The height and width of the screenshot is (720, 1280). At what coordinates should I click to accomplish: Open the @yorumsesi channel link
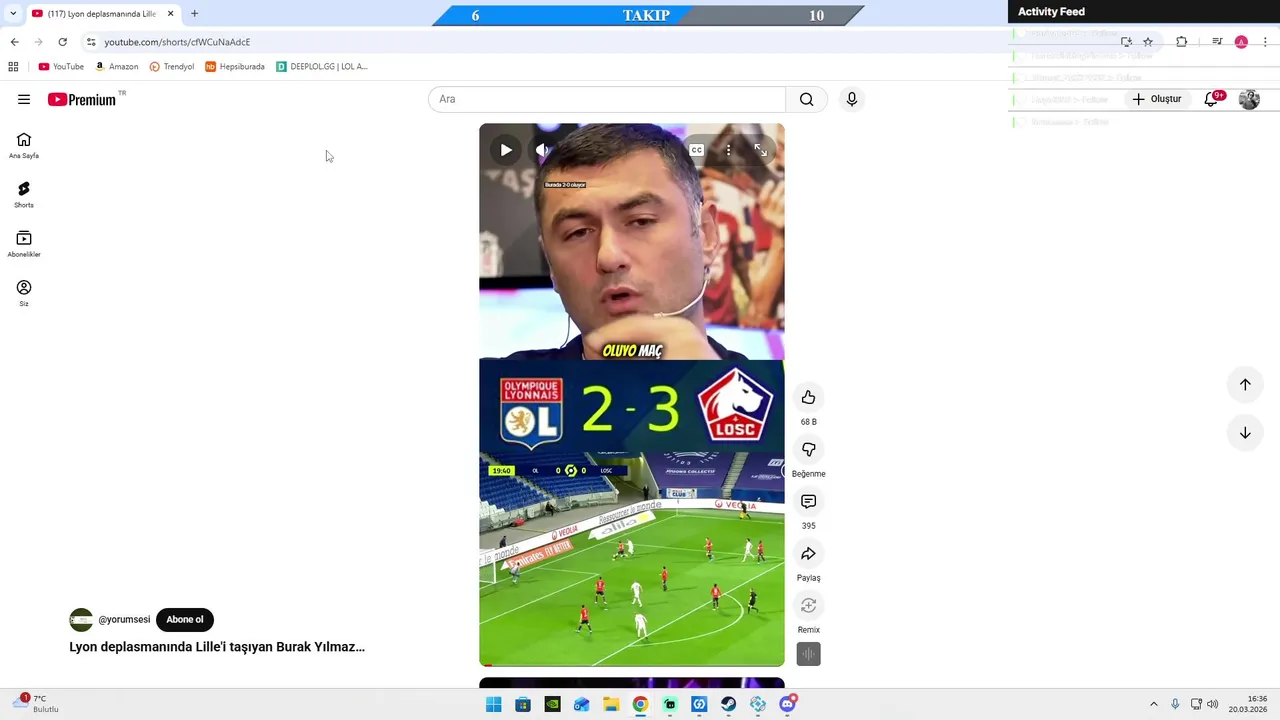tap(124, 620)
